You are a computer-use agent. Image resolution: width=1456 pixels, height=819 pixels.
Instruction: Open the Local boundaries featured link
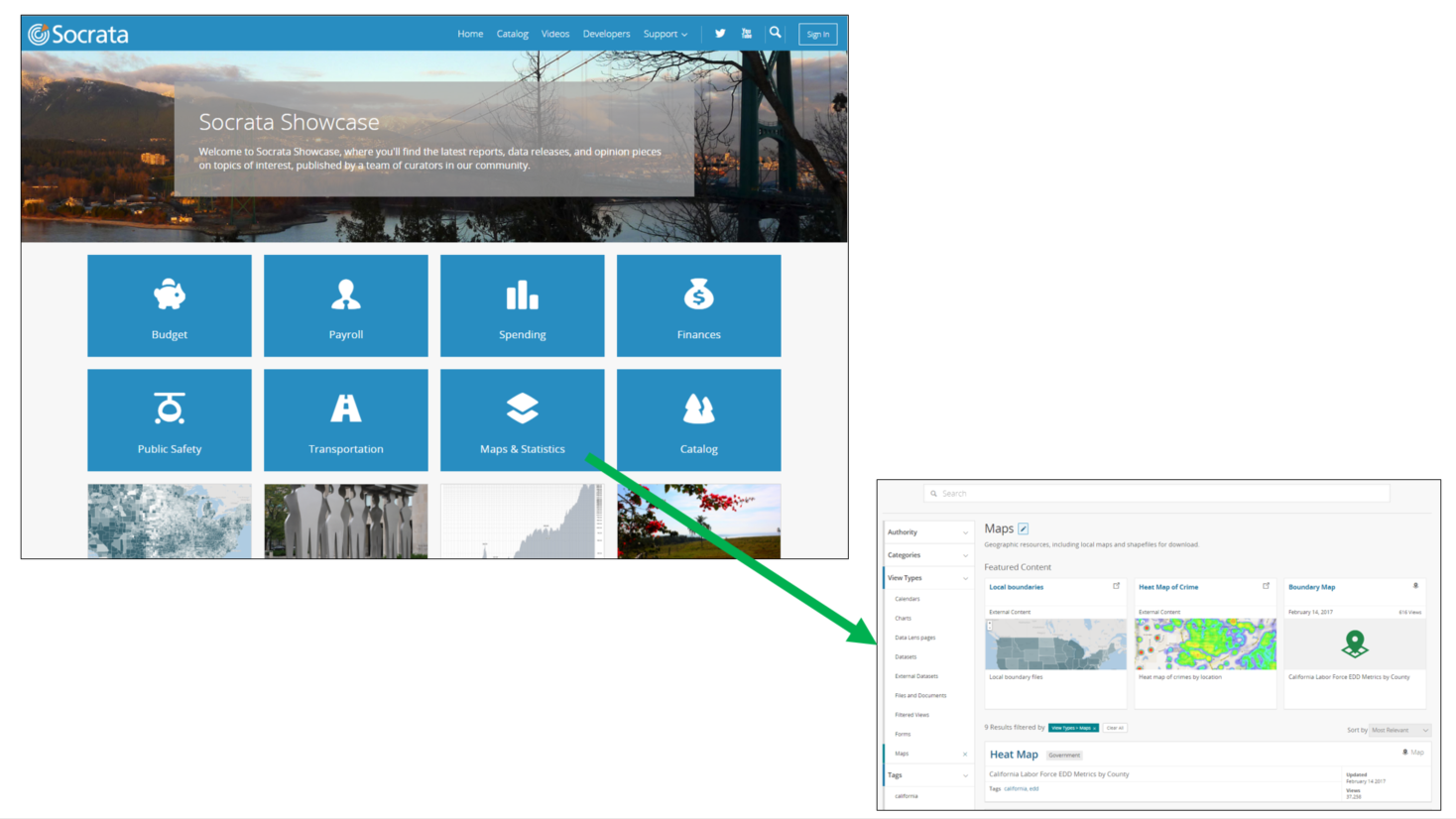(1016, 587)
